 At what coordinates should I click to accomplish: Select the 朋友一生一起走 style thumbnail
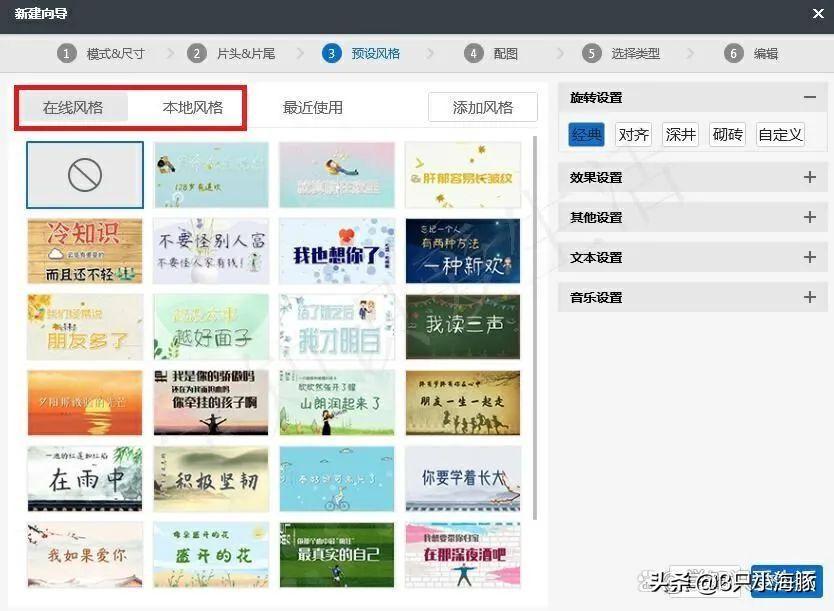[x=463, y=403]
